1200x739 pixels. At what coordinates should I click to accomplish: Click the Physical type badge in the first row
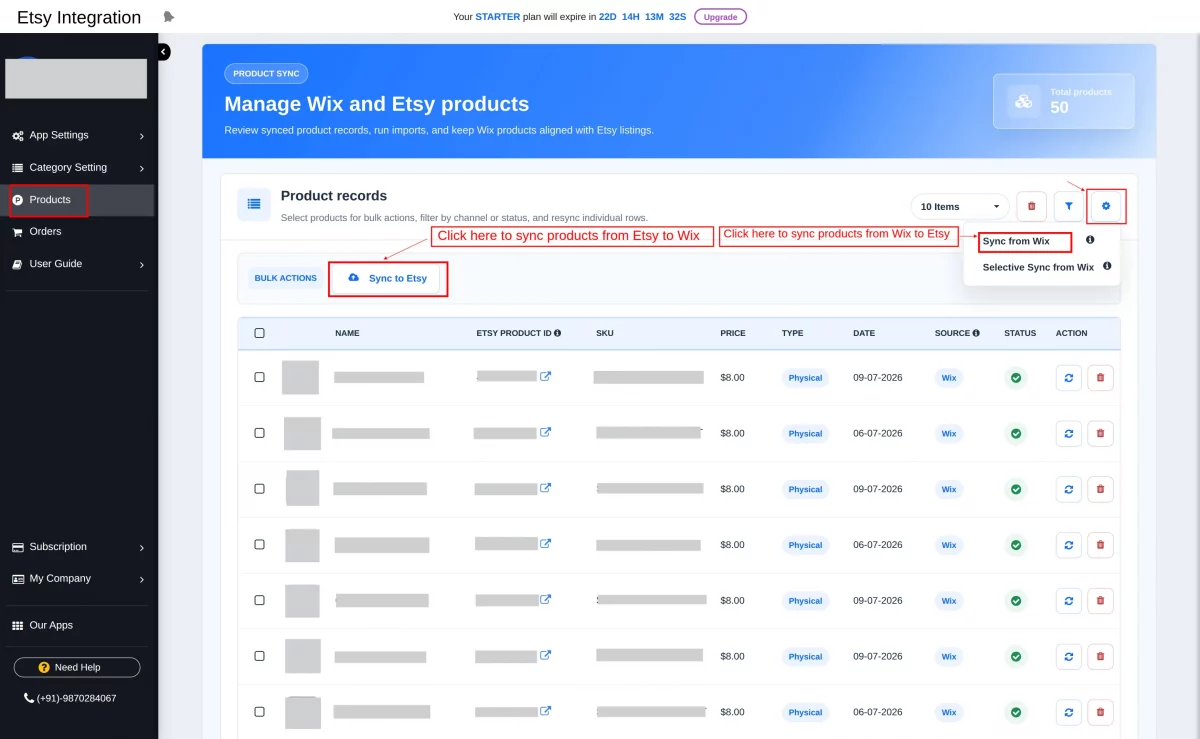click(x=805, y=378)
